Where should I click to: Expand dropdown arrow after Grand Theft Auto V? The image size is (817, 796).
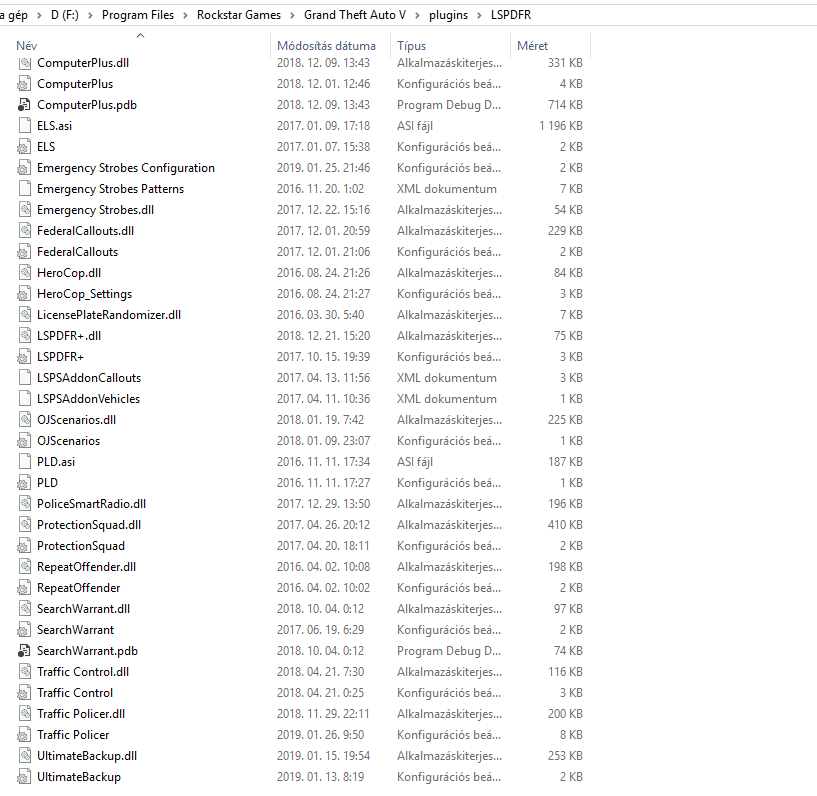coord(417,15)
